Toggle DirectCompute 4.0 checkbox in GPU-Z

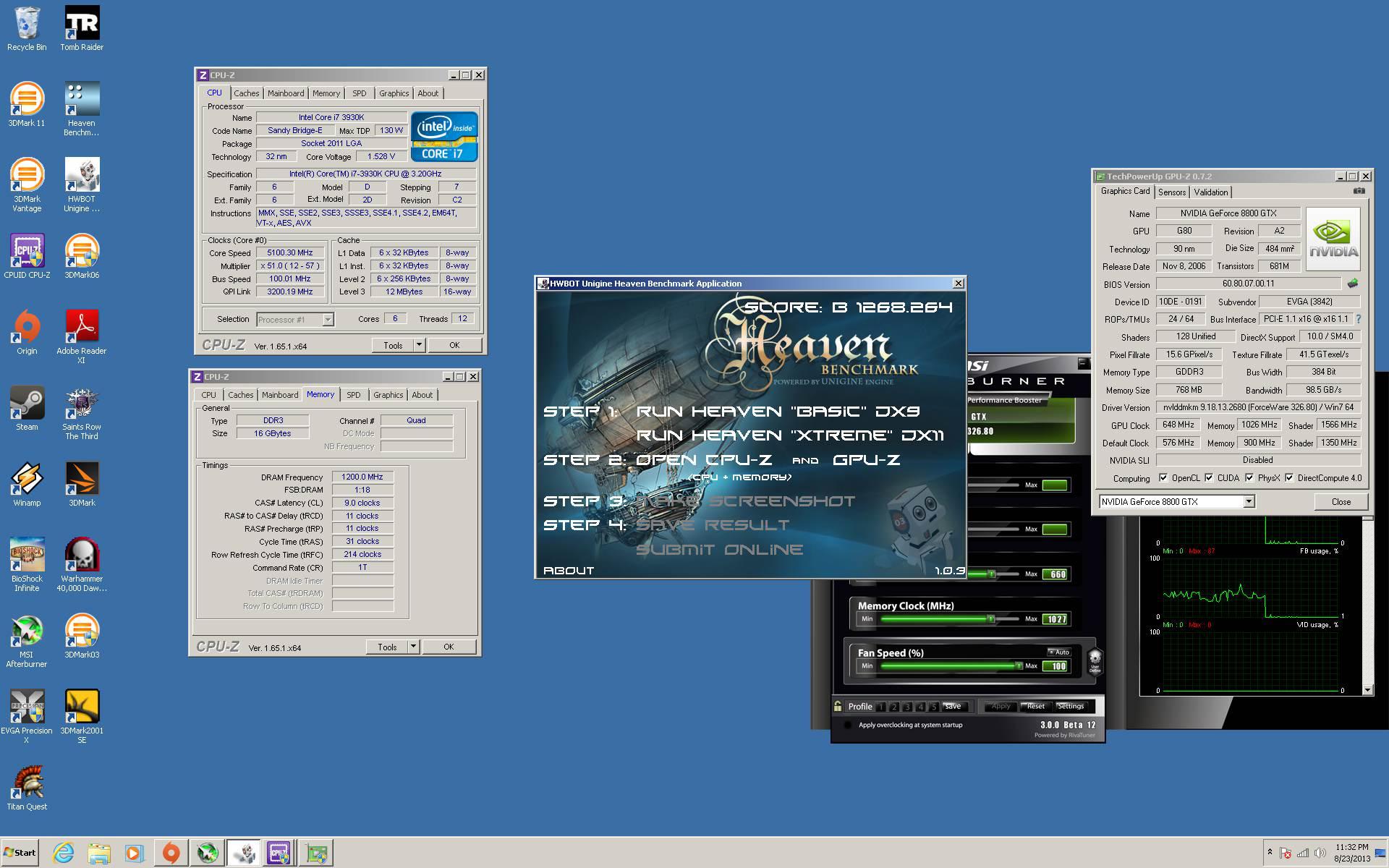[x=1288, y=477]
